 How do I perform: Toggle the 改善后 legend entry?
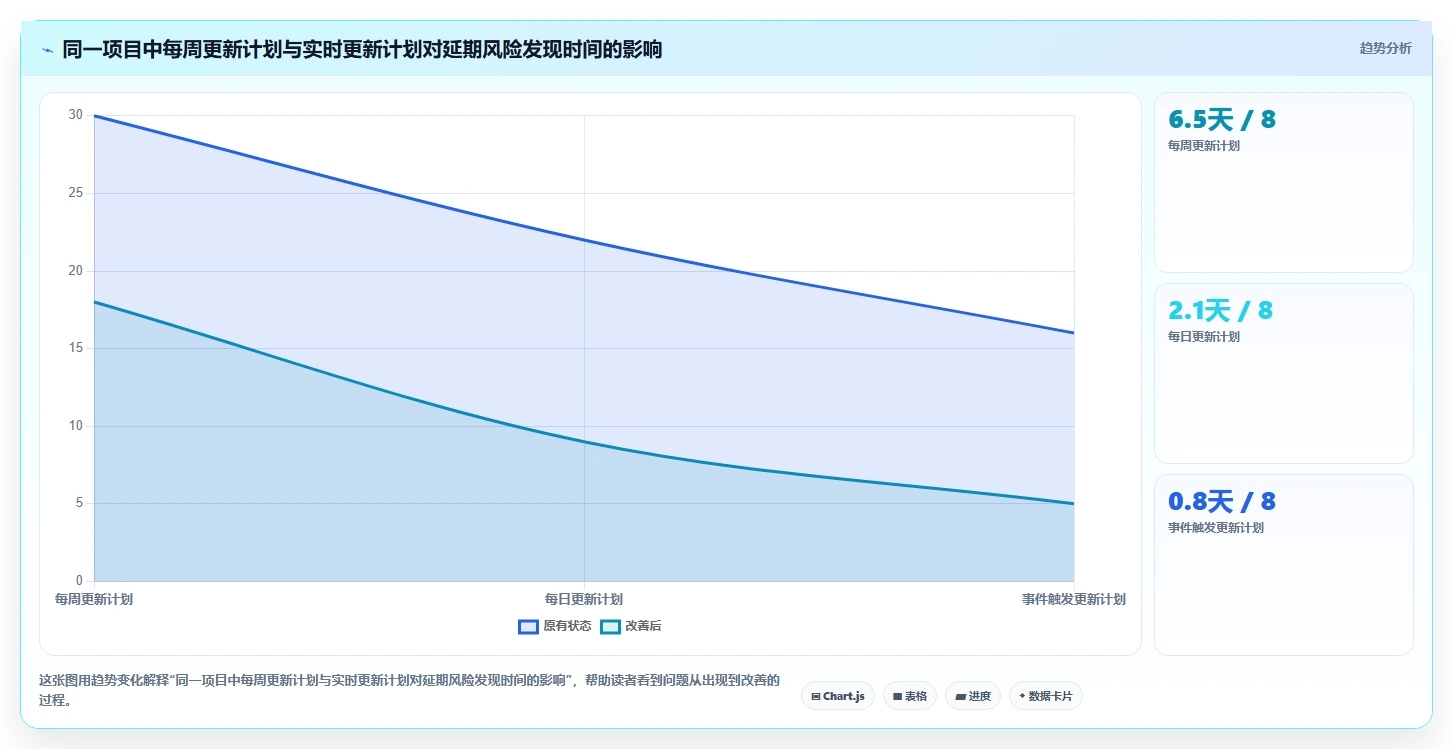(630, 626)
